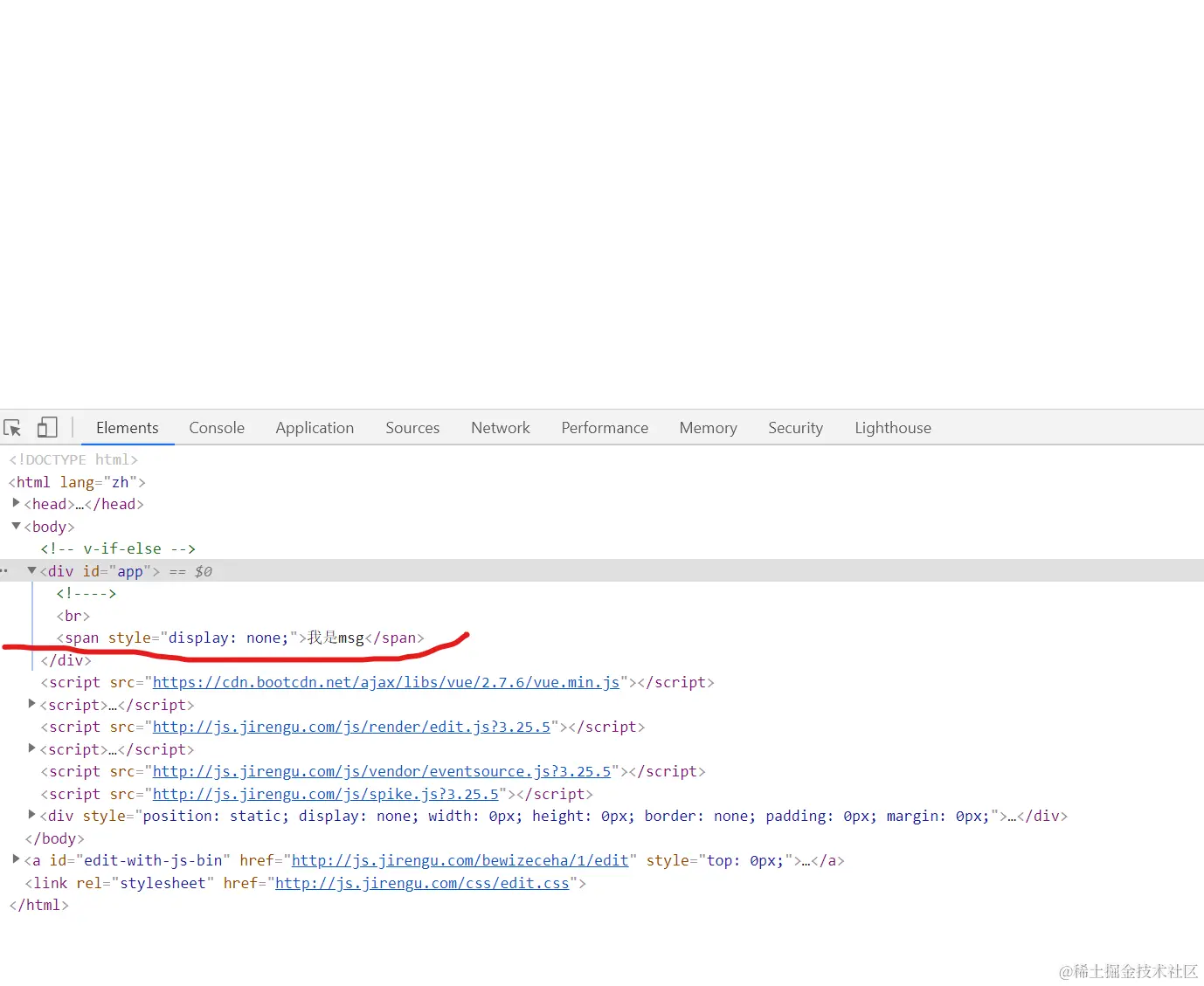
Task: Open the vue.min.js CDN link
Action: (x=386, y=682)
